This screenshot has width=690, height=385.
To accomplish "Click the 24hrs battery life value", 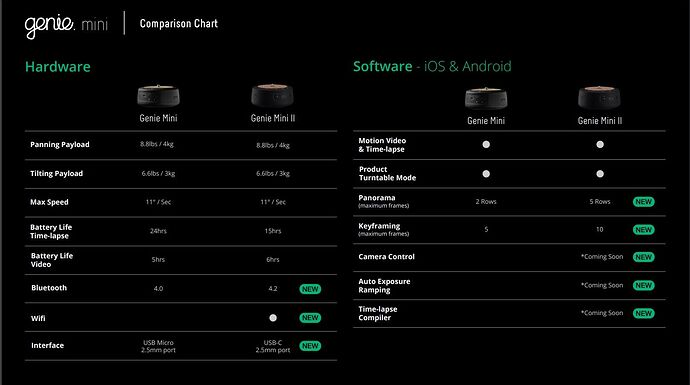I will [158, 231].
